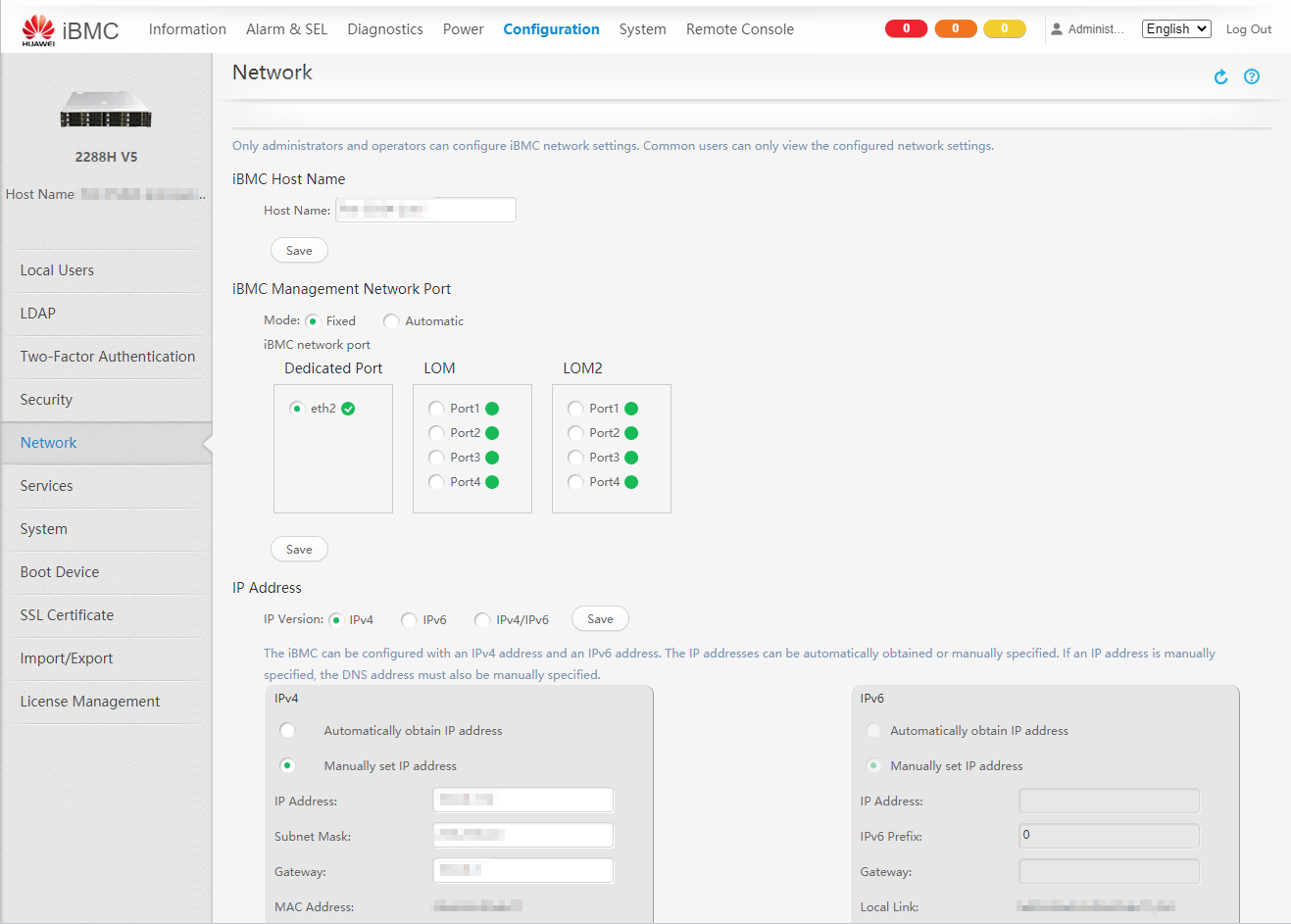Open Security in sidebar

point(106,400)
